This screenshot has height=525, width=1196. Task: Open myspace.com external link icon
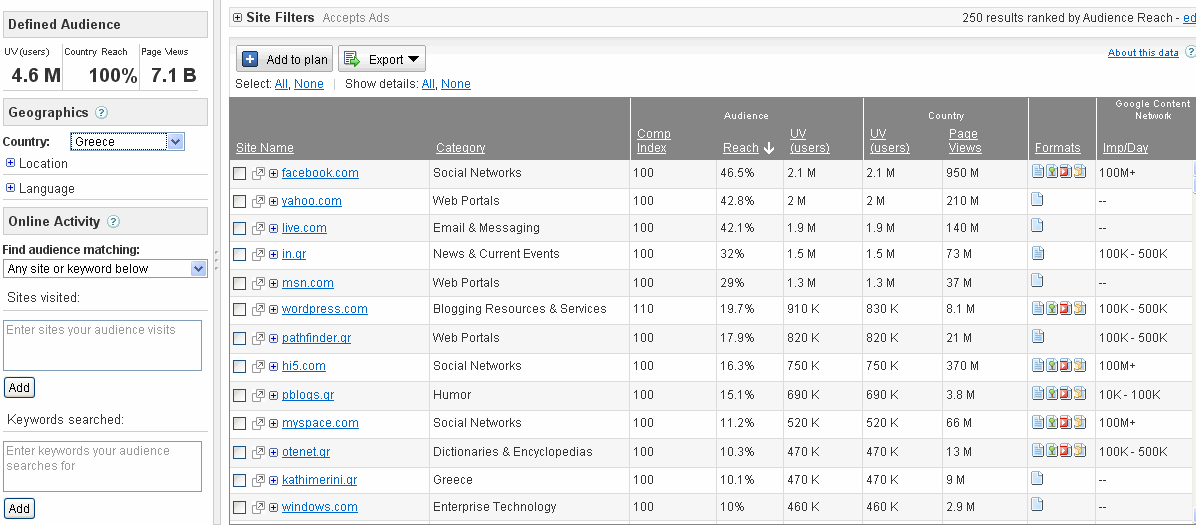(x=259, y=424)
